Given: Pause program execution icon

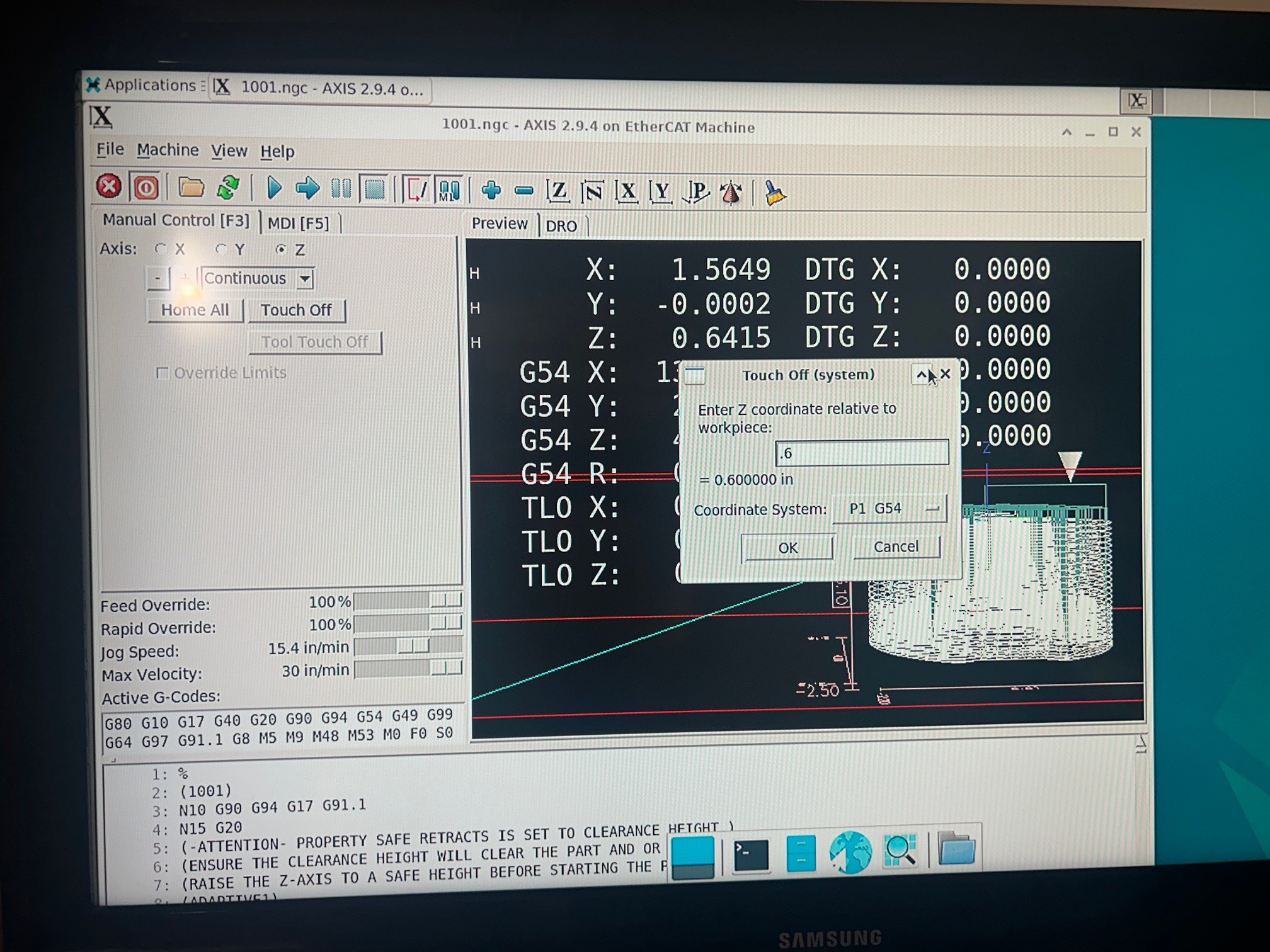Looking at the screenshot, I should click(341, 189).
